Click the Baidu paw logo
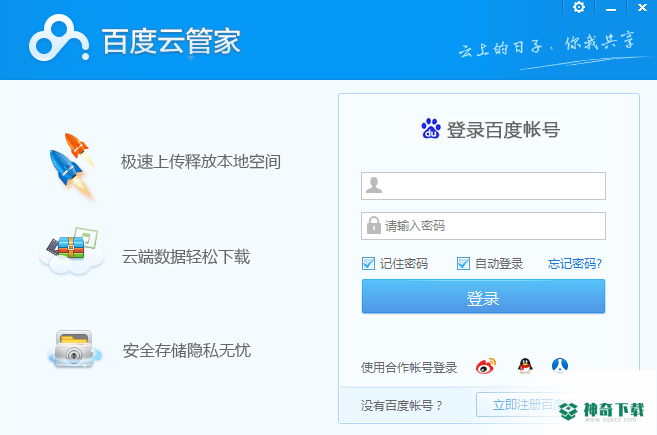The width and height of the screenshot is (657, 435). (x=431, y=128)
